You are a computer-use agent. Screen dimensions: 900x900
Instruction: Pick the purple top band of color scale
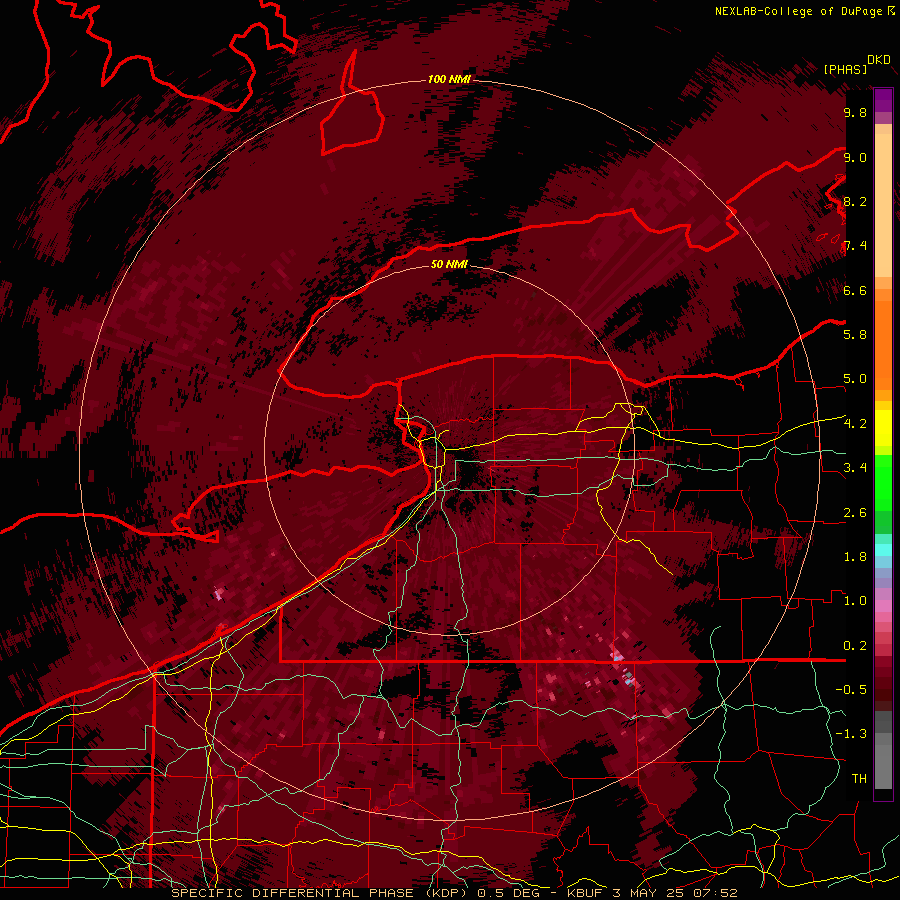coord(883,100)
